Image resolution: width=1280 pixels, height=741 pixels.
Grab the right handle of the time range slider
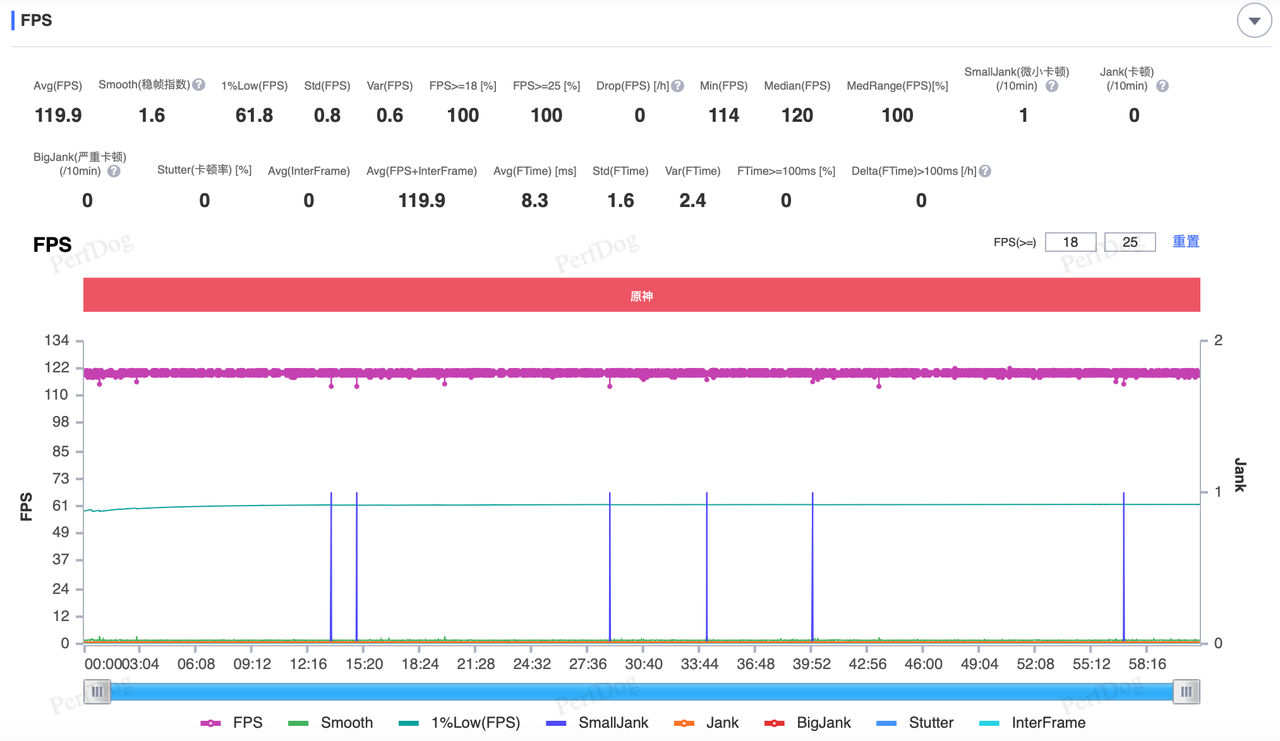click(x=1186, y=691)
